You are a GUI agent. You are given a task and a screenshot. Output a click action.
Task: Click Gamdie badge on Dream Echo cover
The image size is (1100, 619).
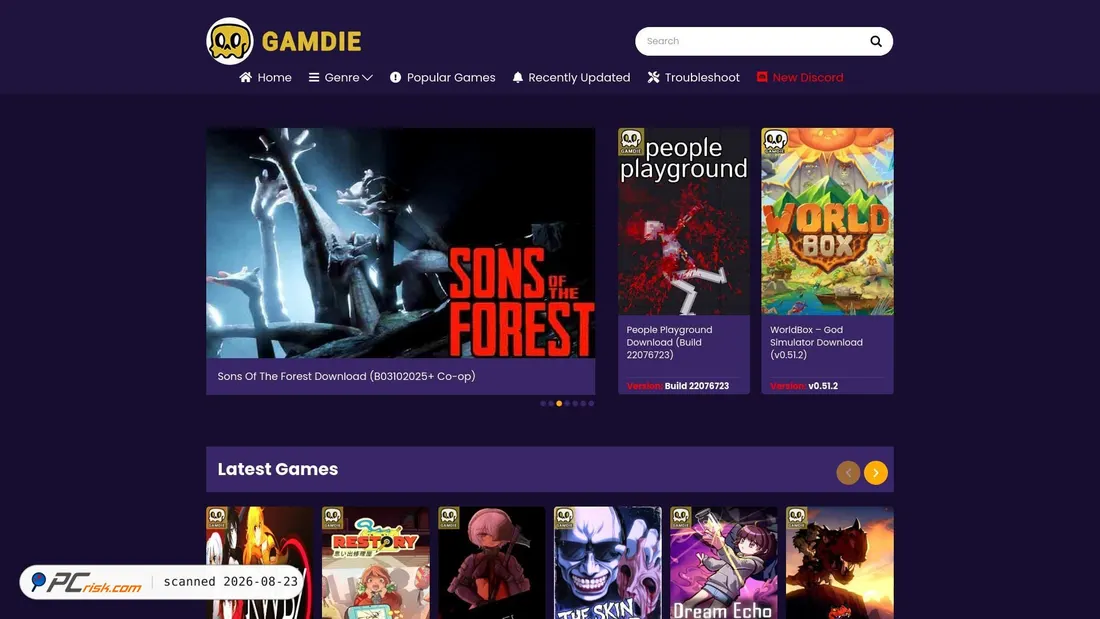coord(680,518)
